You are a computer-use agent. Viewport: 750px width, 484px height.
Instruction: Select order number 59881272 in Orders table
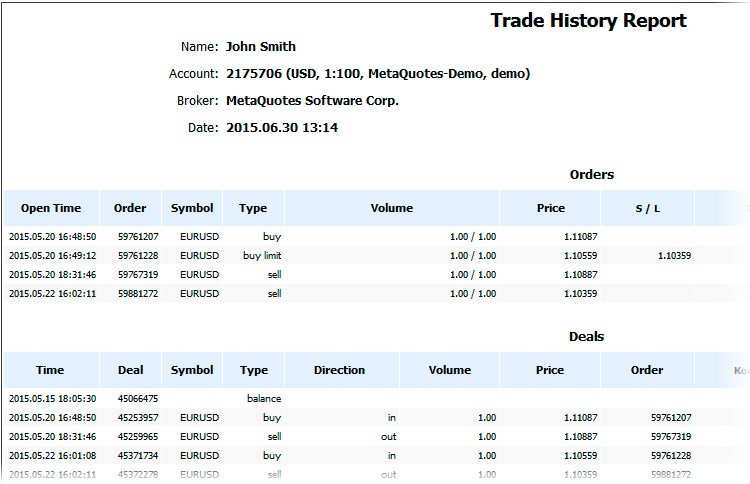pyautogui.click(x=138, y=294)
